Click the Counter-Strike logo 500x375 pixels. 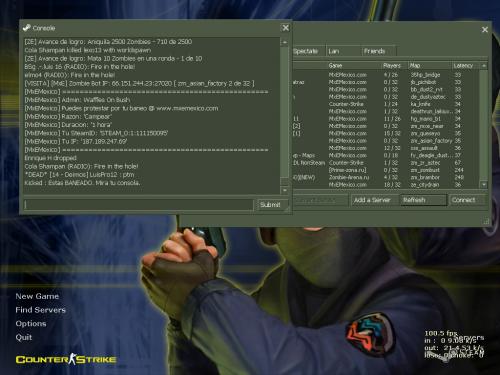pyautogui.click(x=66, y=359)
